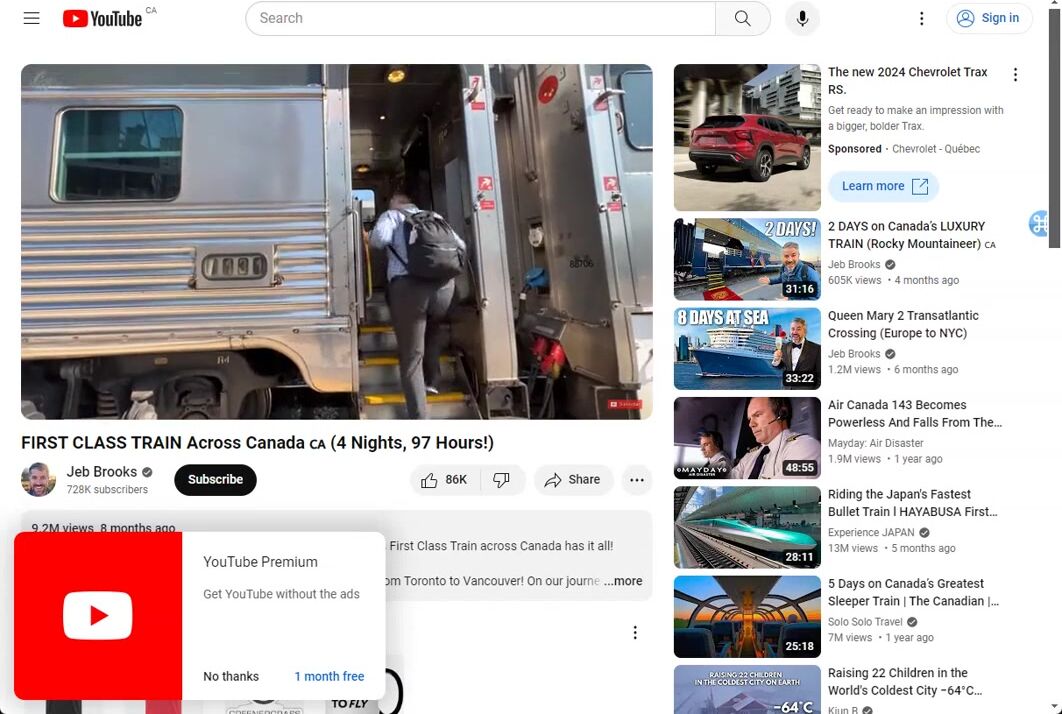
Task: Like the video with thumbs up
Action: pyautogui.click(x=444, y=480)
